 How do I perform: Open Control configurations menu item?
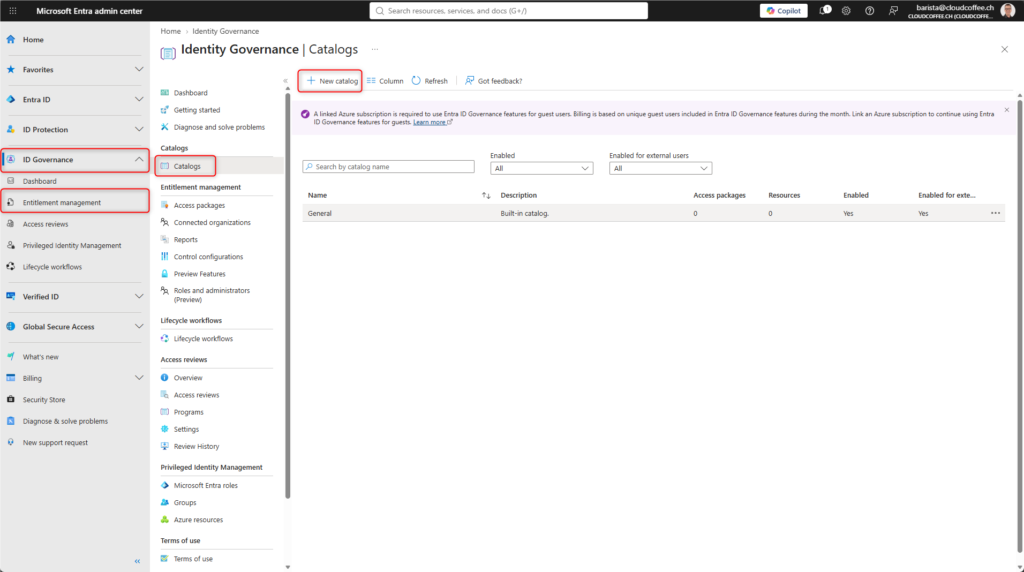pos(208,257)
